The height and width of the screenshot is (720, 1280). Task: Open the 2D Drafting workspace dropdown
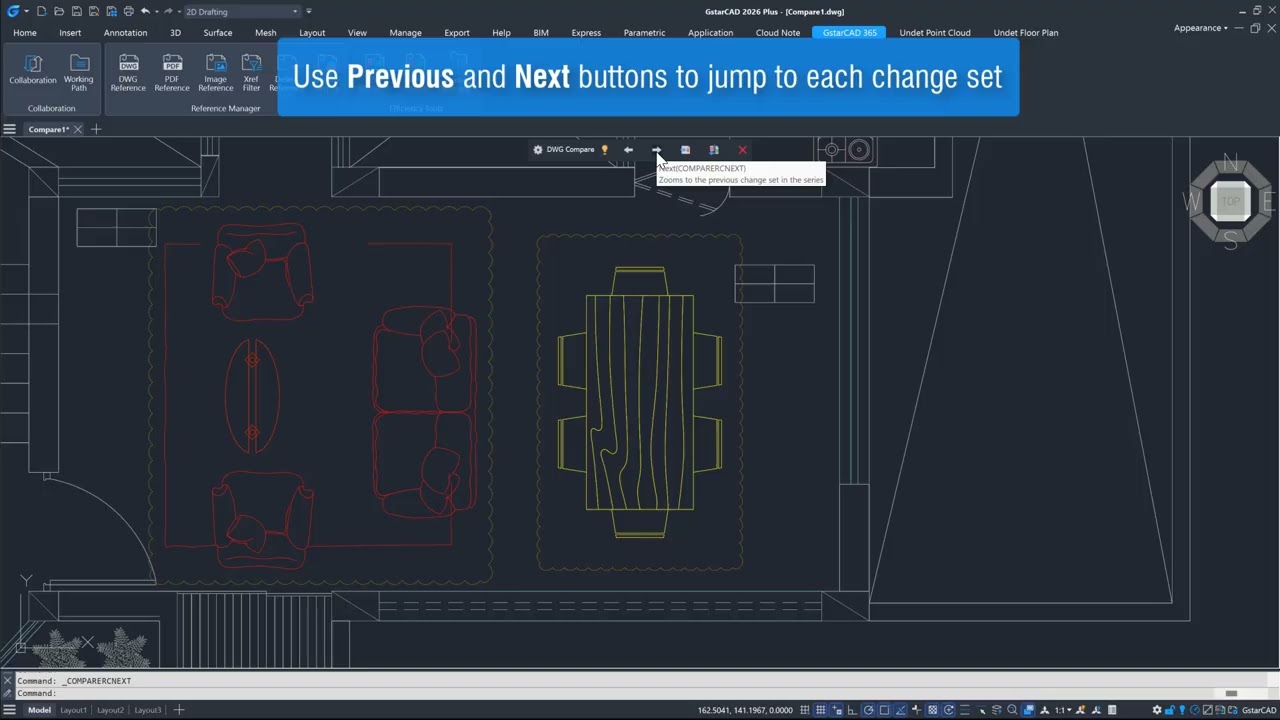pos(242,11)
